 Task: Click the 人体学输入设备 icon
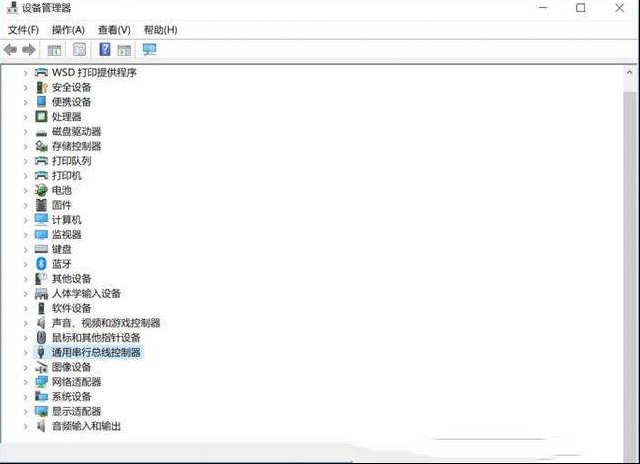pyautogui.click(x=41, y=293)
